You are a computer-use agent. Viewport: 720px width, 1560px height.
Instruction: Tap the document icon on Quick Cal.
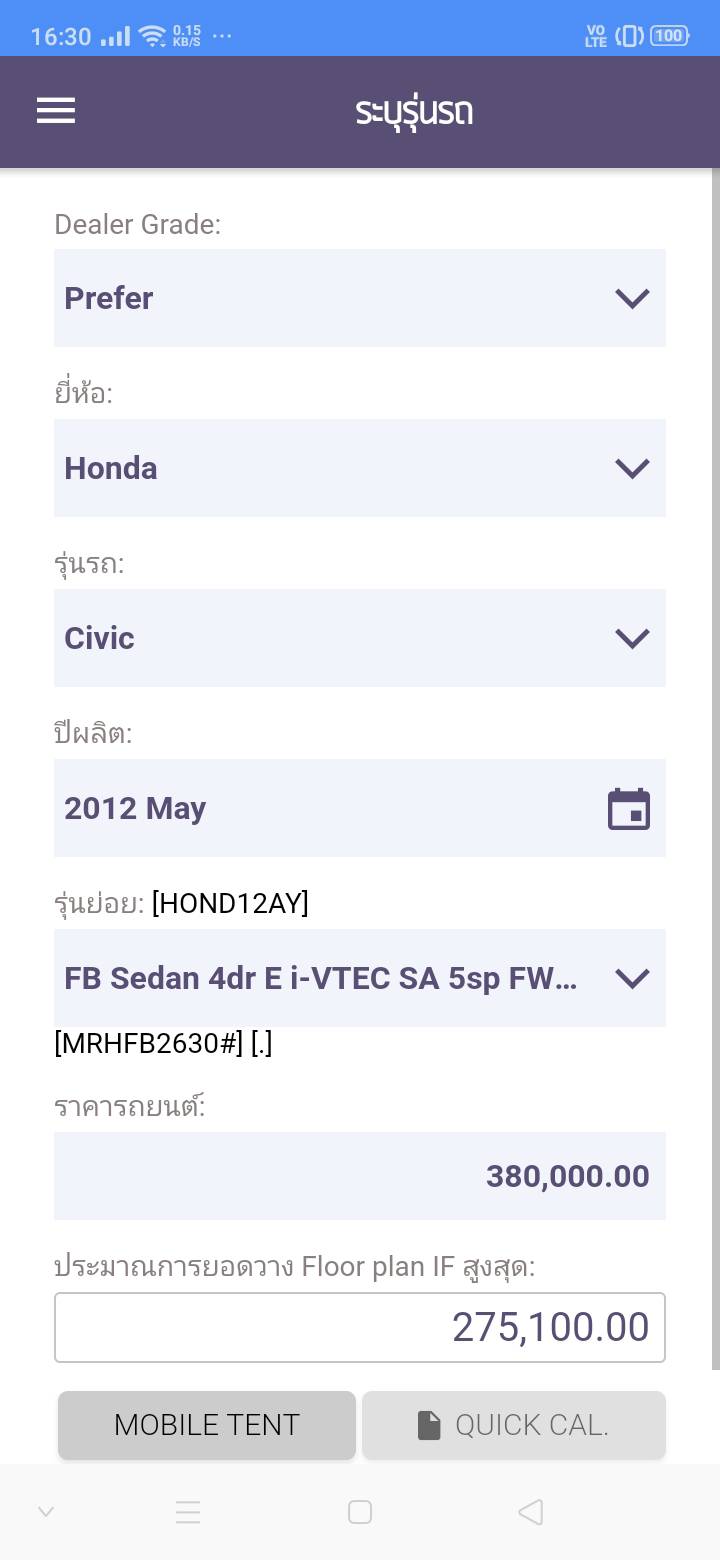point(429,1425)
